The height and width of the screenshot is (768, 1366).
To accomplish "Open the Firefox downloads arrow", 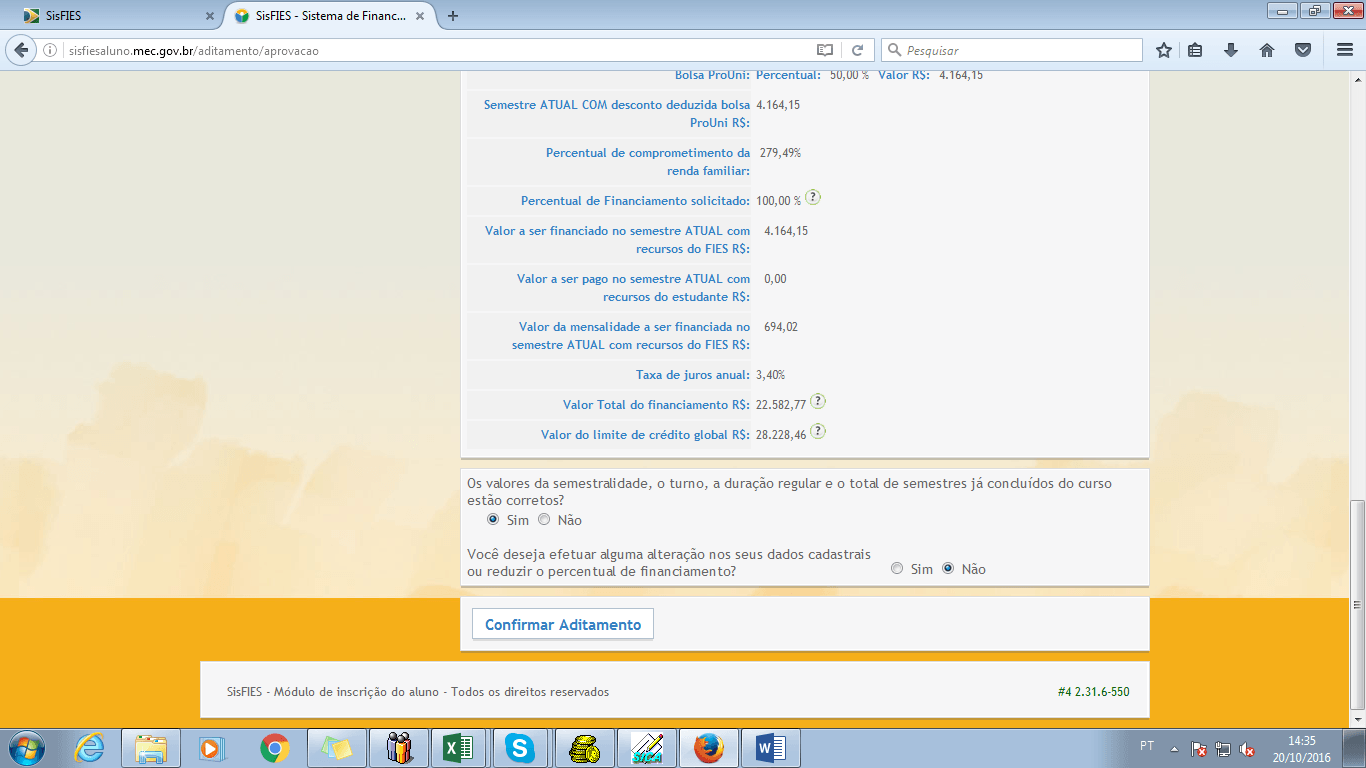I will (1231, 50).
